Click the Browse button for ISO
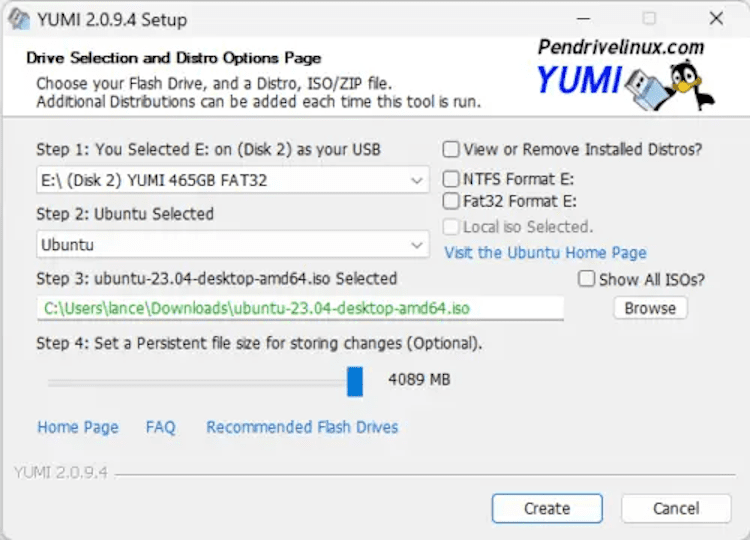 click(651, 309)
